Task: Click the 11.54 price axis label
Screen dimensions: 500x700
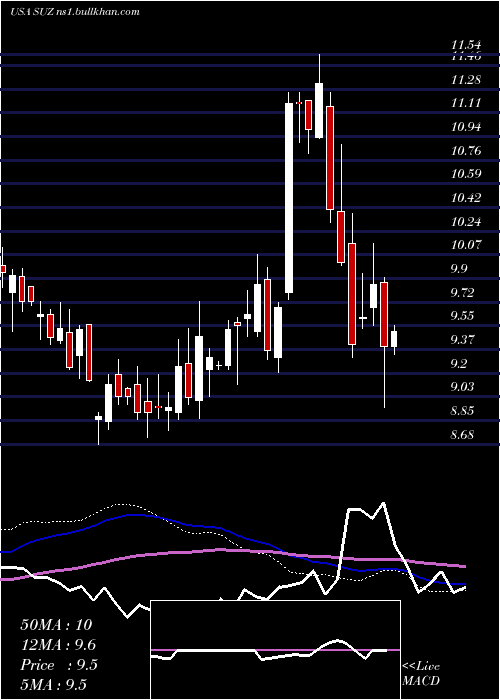Action: 466,45
